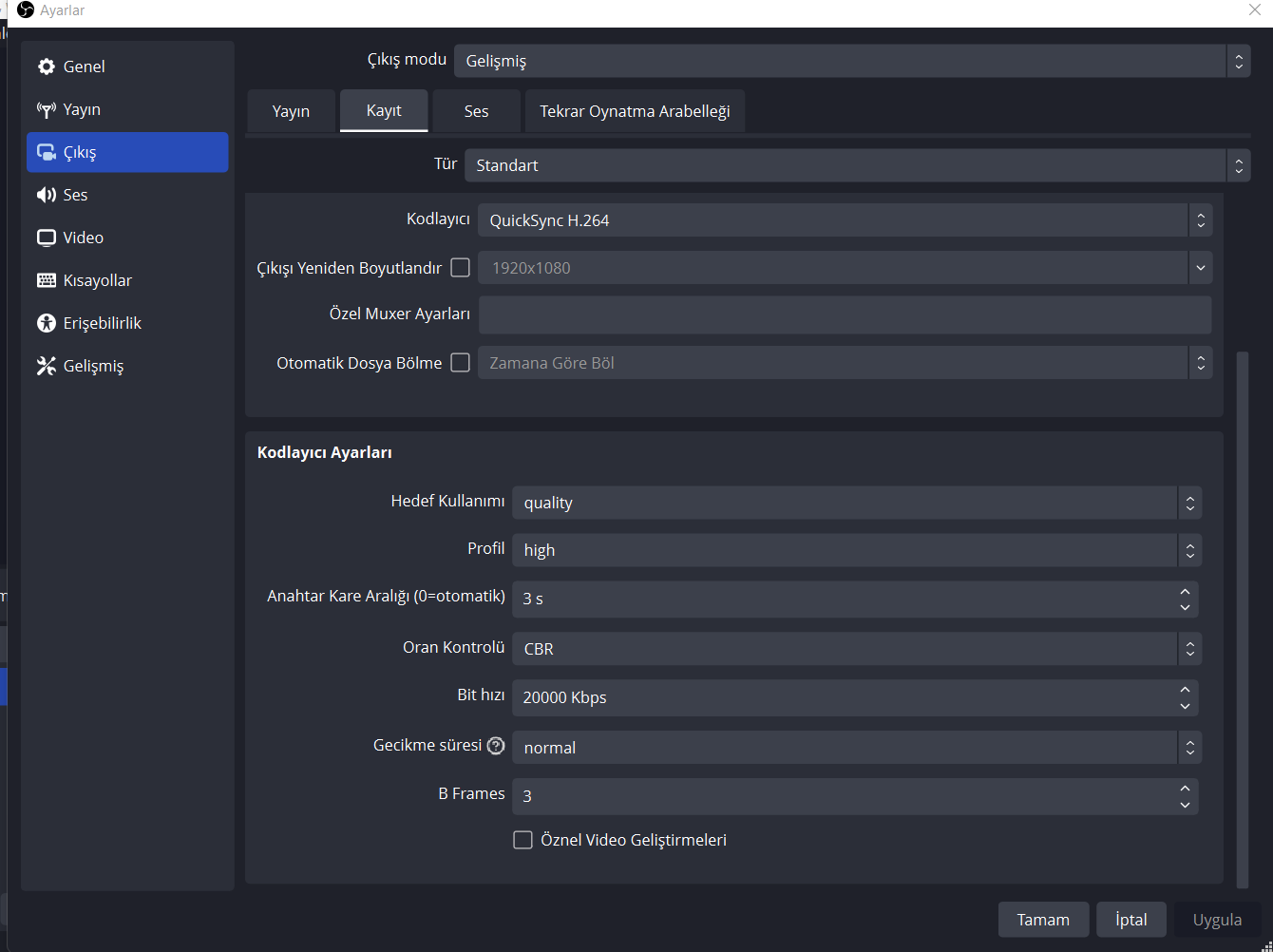Click the gear icon beside Genel
The image size is (1273, 952).
pos(47,67)
